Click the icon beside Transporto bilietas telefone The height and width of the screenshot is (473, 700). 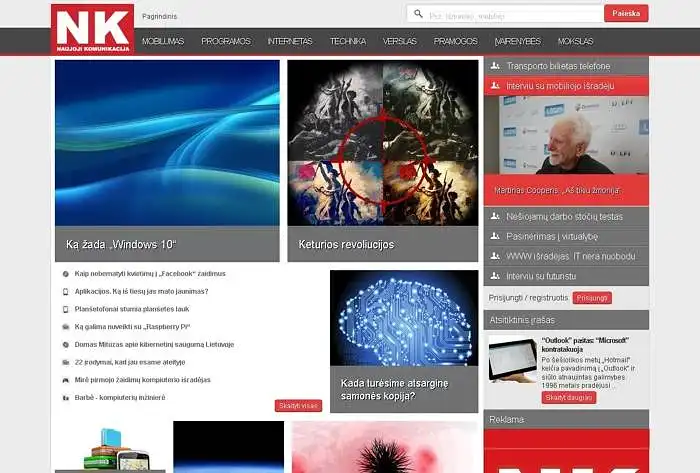pyautogui.click(x=495, y=66)
